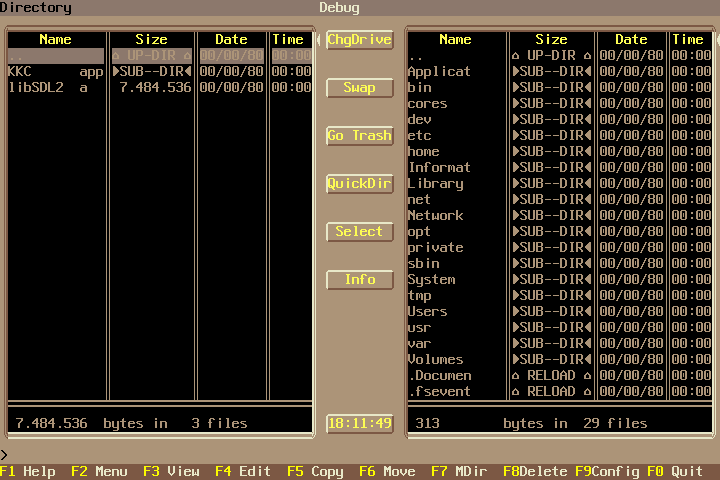Click F8 Delete in function bar
Viewport: 720px width, 480px height.
pyautogui.click(x=535, y=471)
